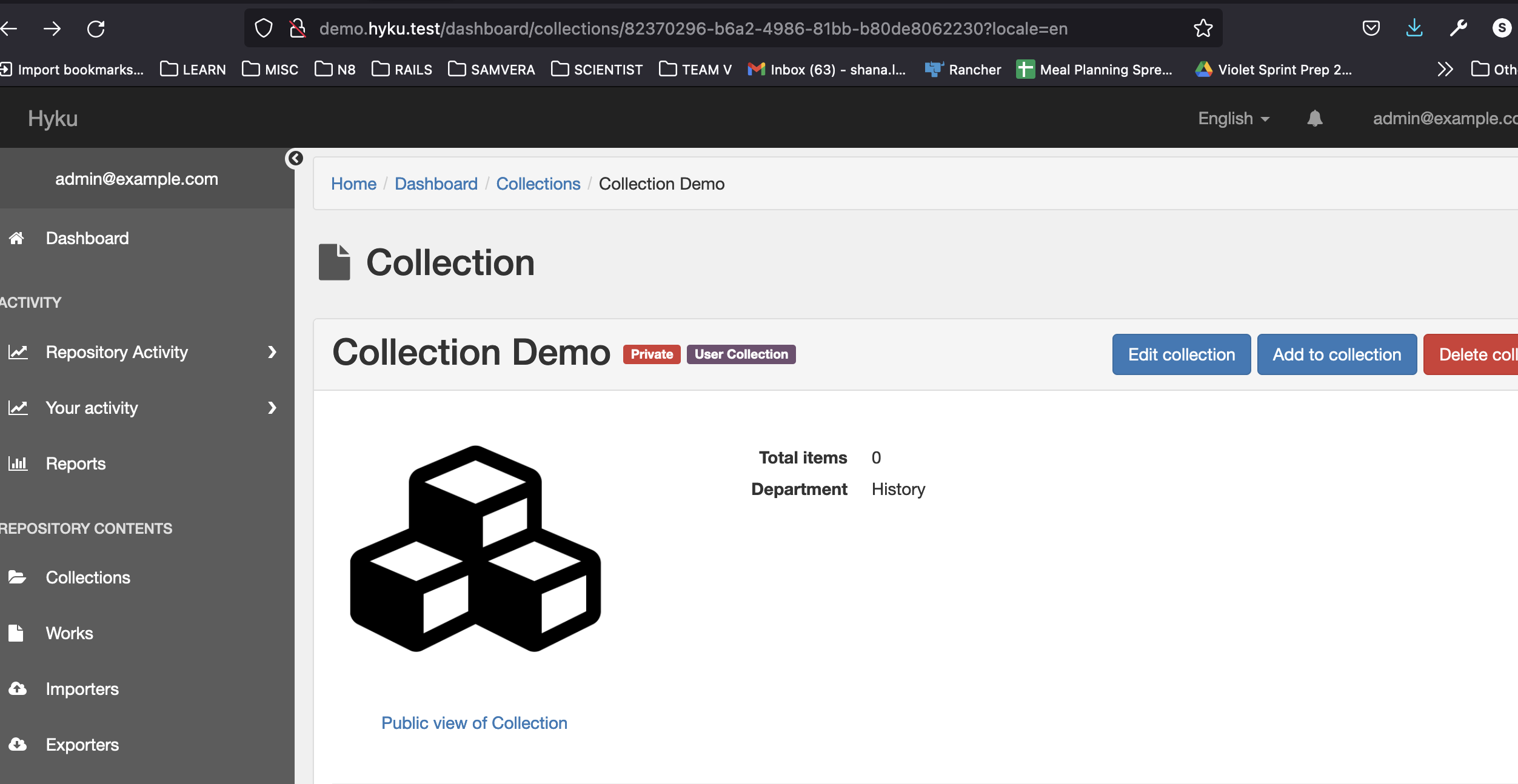Reload the current page
1518x784 pixels.
coord(96,28)
